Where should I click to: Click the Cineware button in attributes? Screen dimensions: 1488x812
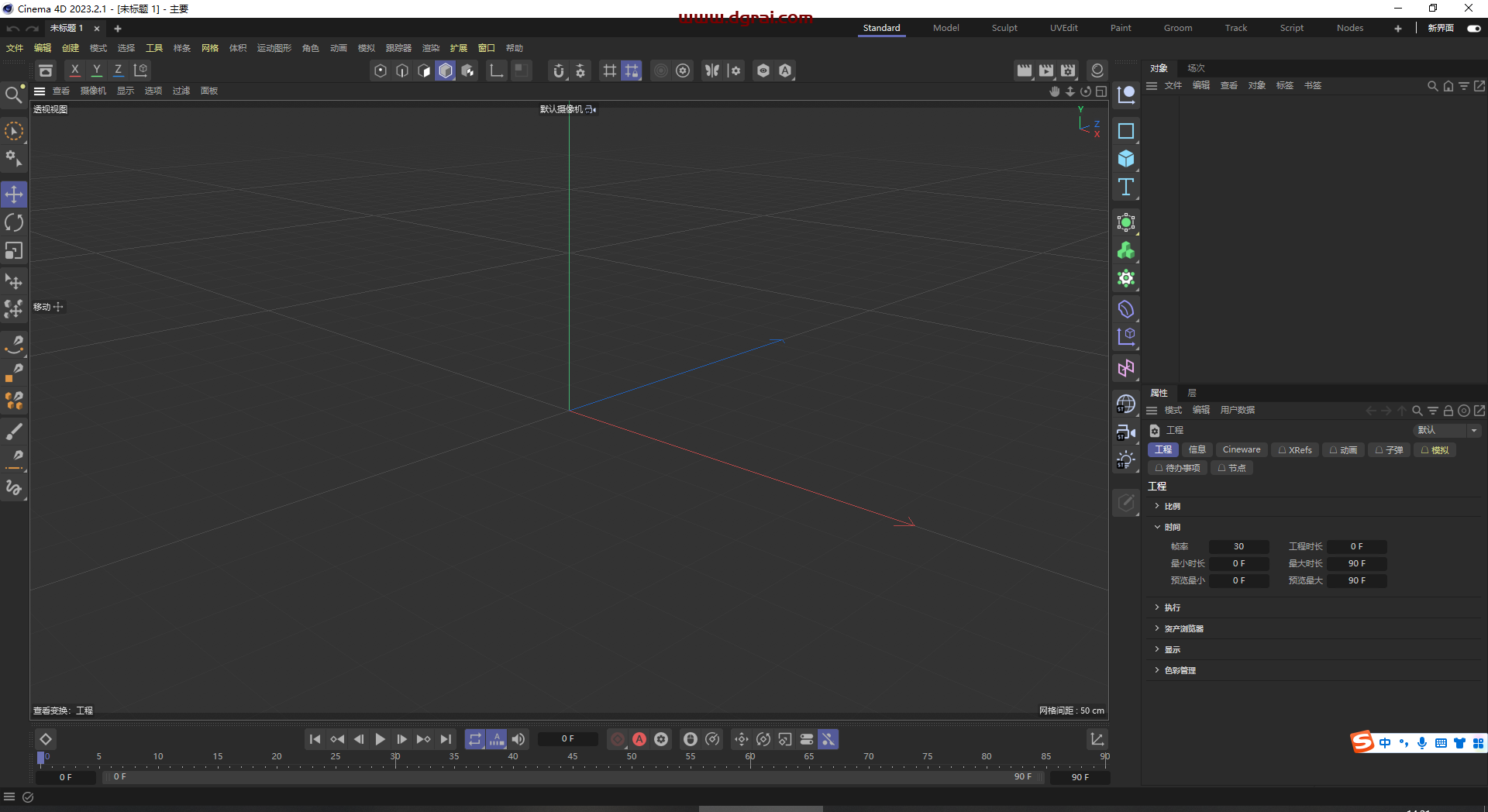point(1241,449)
